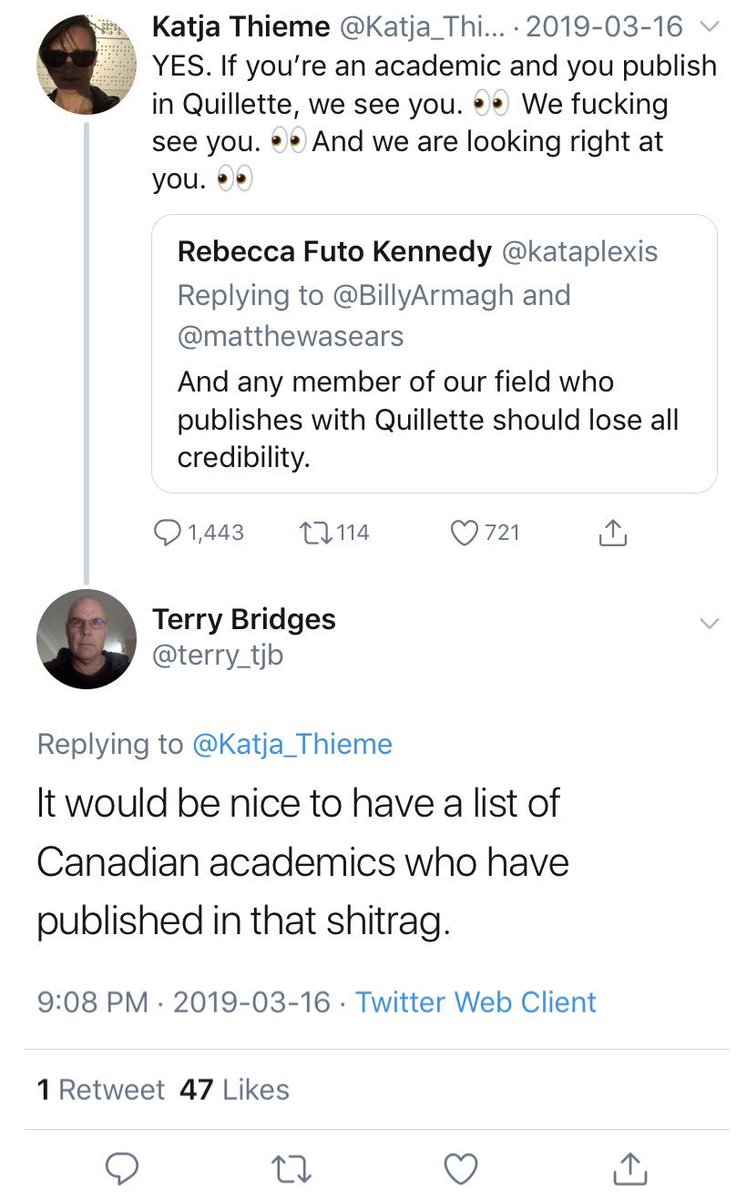The width and height of the screenshot is (747, 1200).
Task: Visit the @Katja_Thieme reply mention link
Action: [x=291, y=744]
